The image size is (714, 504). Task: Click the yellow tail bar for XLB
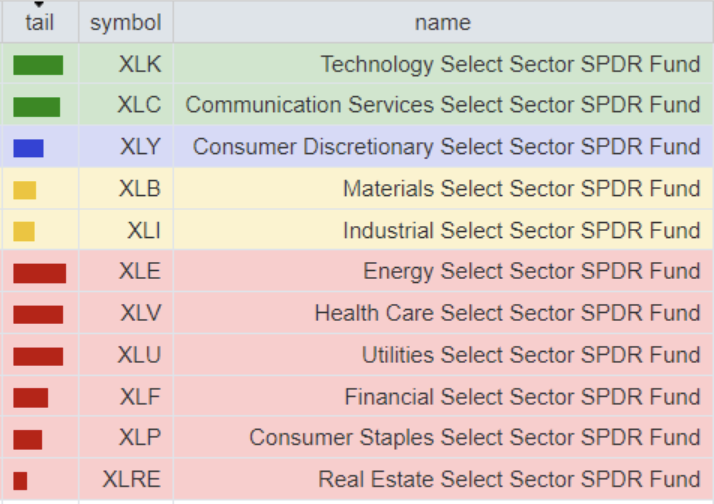[25, 190]
